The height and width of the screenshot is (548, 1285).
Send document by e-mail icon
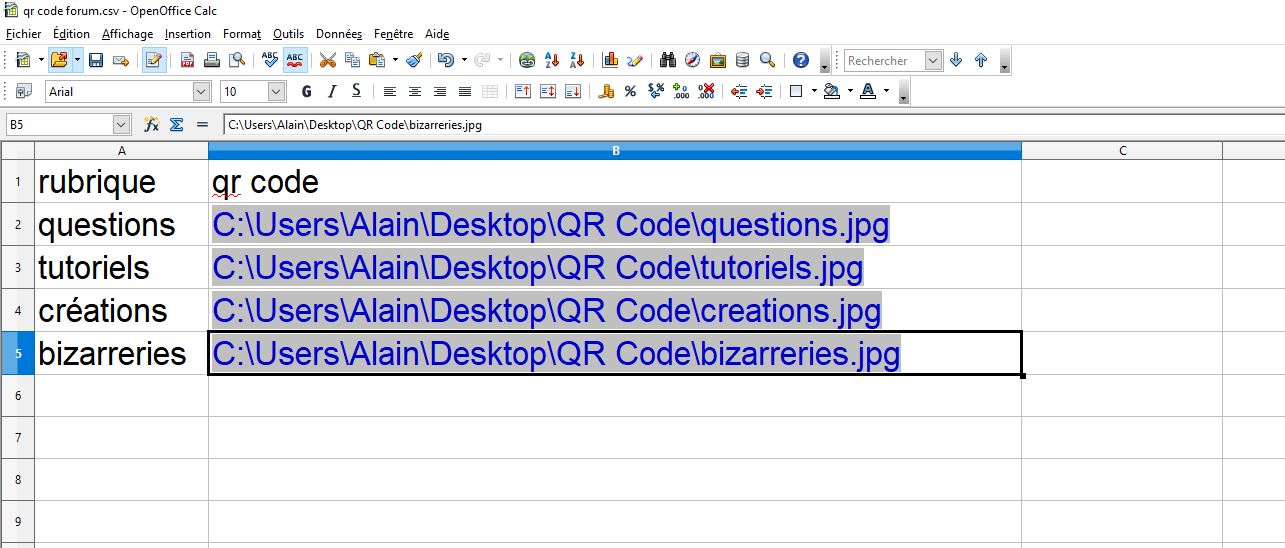121,60
